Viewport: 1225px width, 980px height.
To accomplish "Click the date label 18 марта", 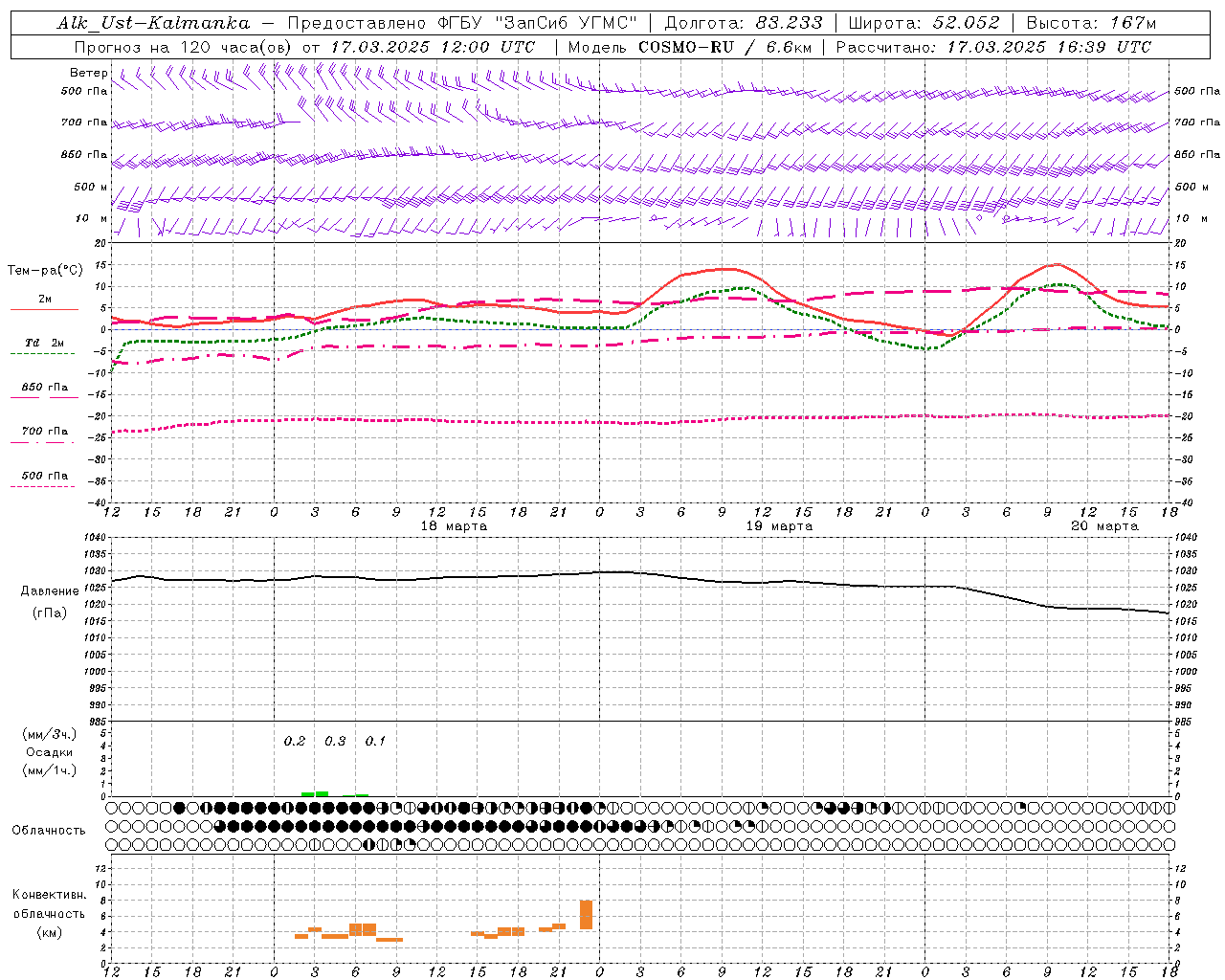I will coord(455,526).
